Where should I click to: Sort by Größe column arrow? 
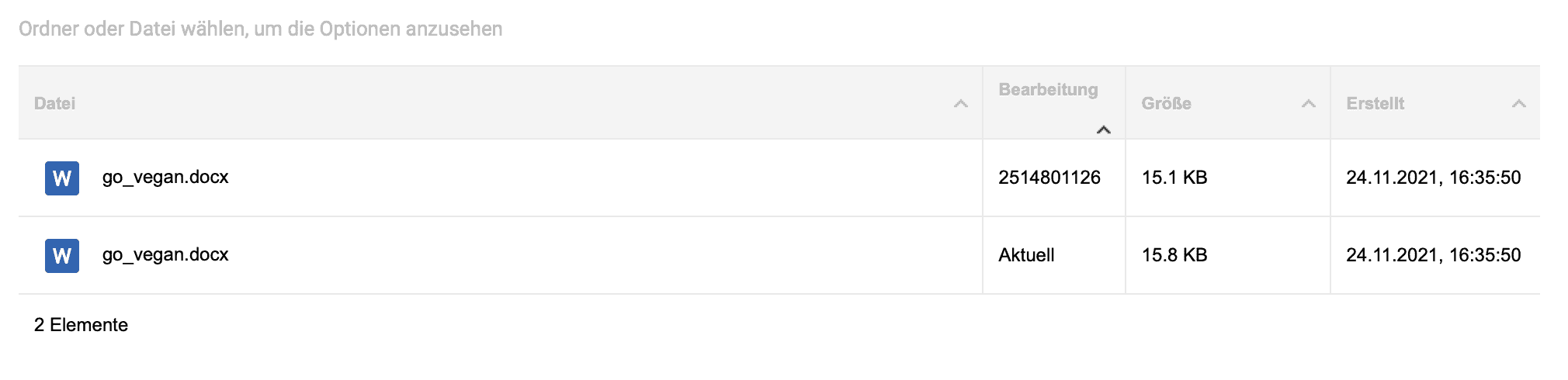pos(1308,104)
